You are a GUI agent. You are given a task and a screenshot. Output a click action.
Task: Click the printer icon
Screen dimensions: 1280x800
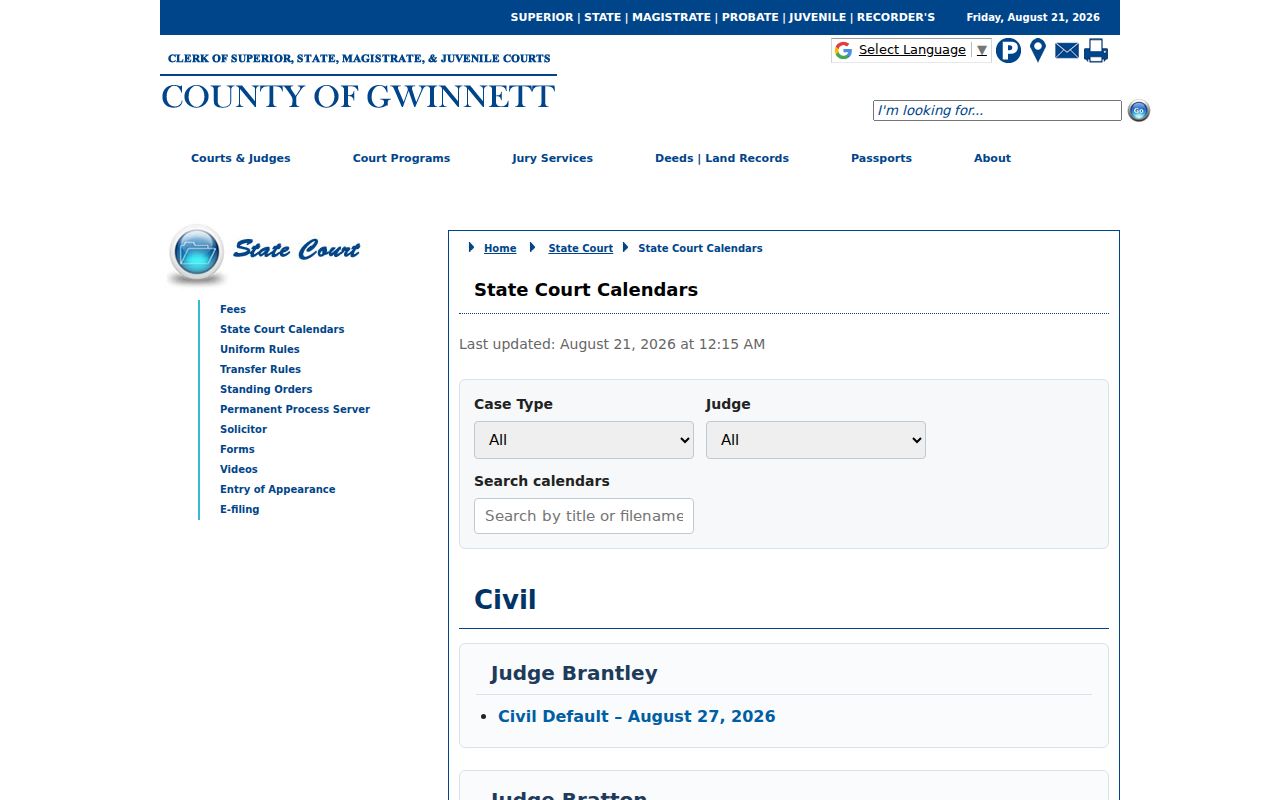pyautogui.click(x=1096, y=50)
